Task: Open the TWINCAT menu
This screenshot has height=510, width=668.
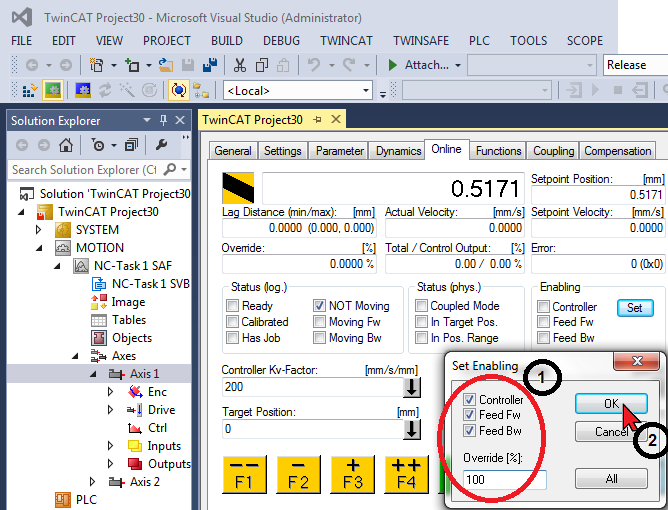Action: point(346,41)
